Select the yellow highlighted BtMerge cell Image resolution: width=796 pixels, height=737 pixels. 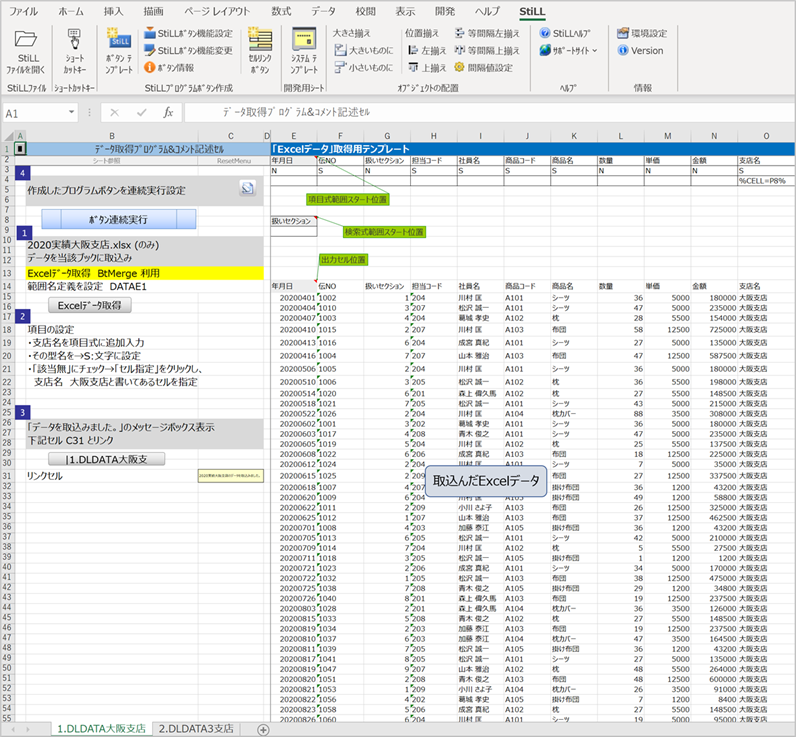click(145, 273)
